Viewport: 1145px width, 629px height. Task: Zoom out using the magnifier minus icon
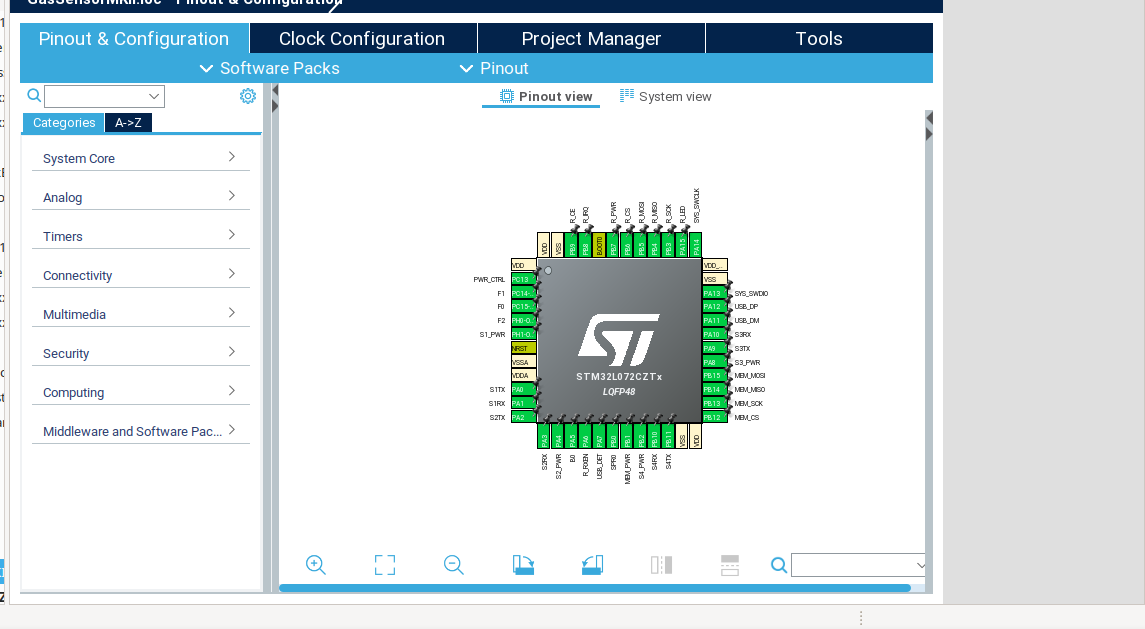(453, 565)
